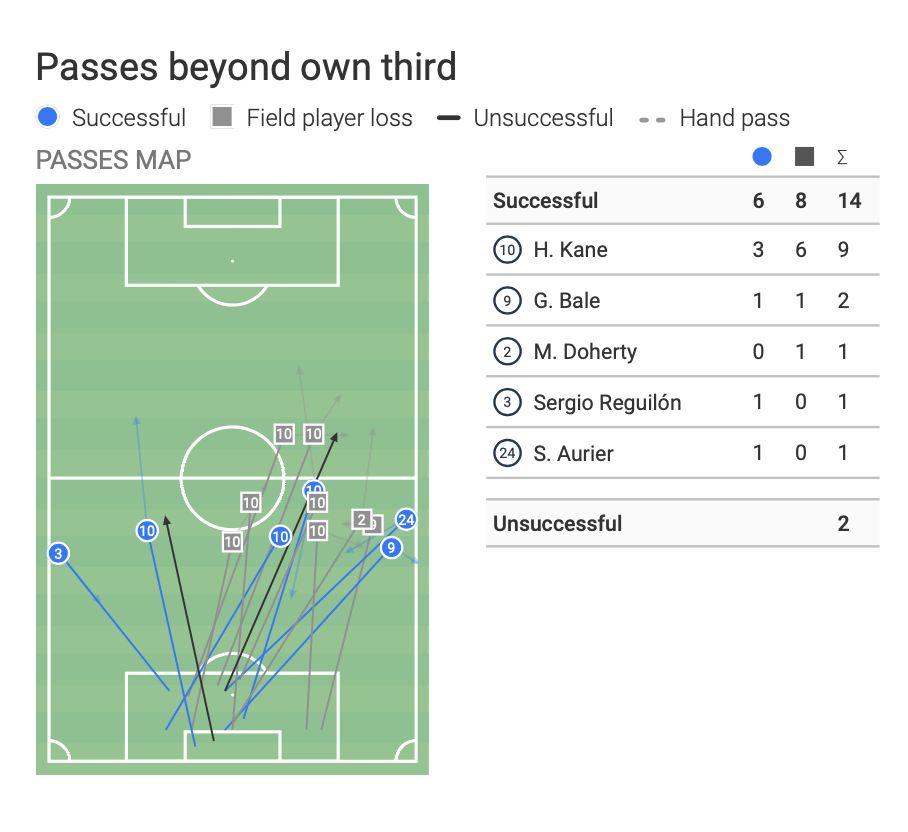
Task: Click blue pass marker 24 on pitch
Action: coord(405,519)
